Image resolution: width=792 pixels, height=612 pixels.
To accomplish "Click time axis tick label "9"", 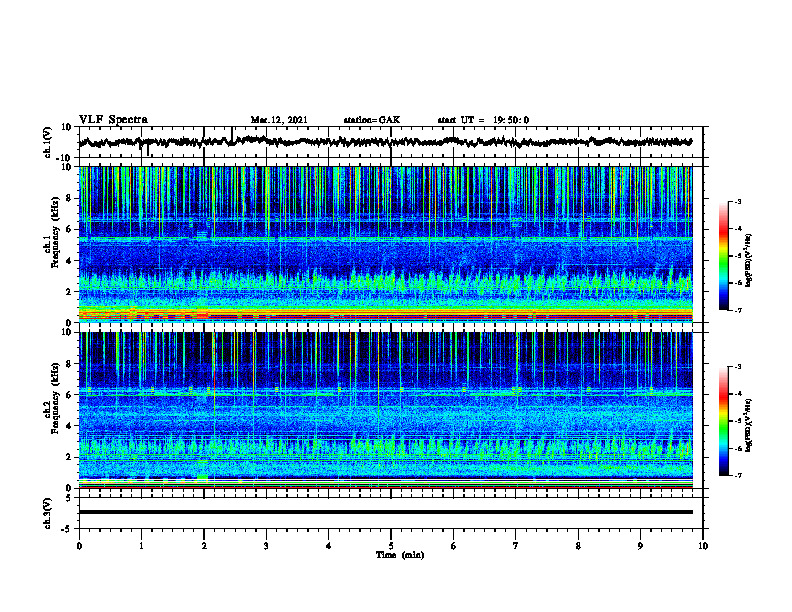I will tap(640, 546).
